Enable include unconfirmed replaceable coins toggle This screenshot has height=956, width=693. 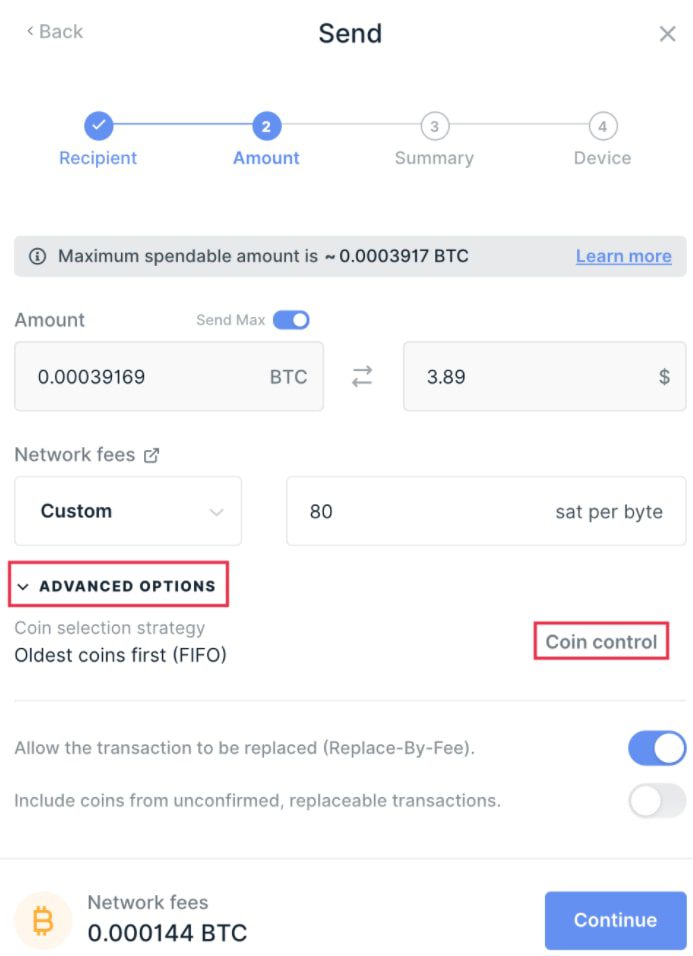click(x=657, y=801)
